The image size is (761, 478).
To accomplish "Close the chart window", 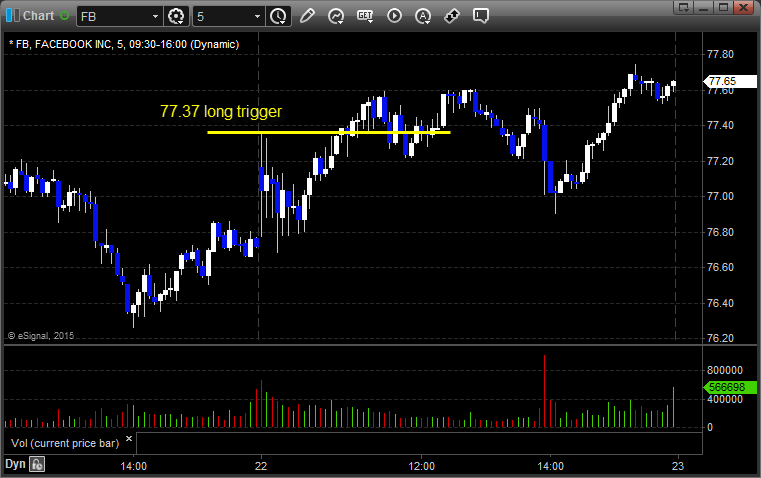I will click(x=743, y=7).
